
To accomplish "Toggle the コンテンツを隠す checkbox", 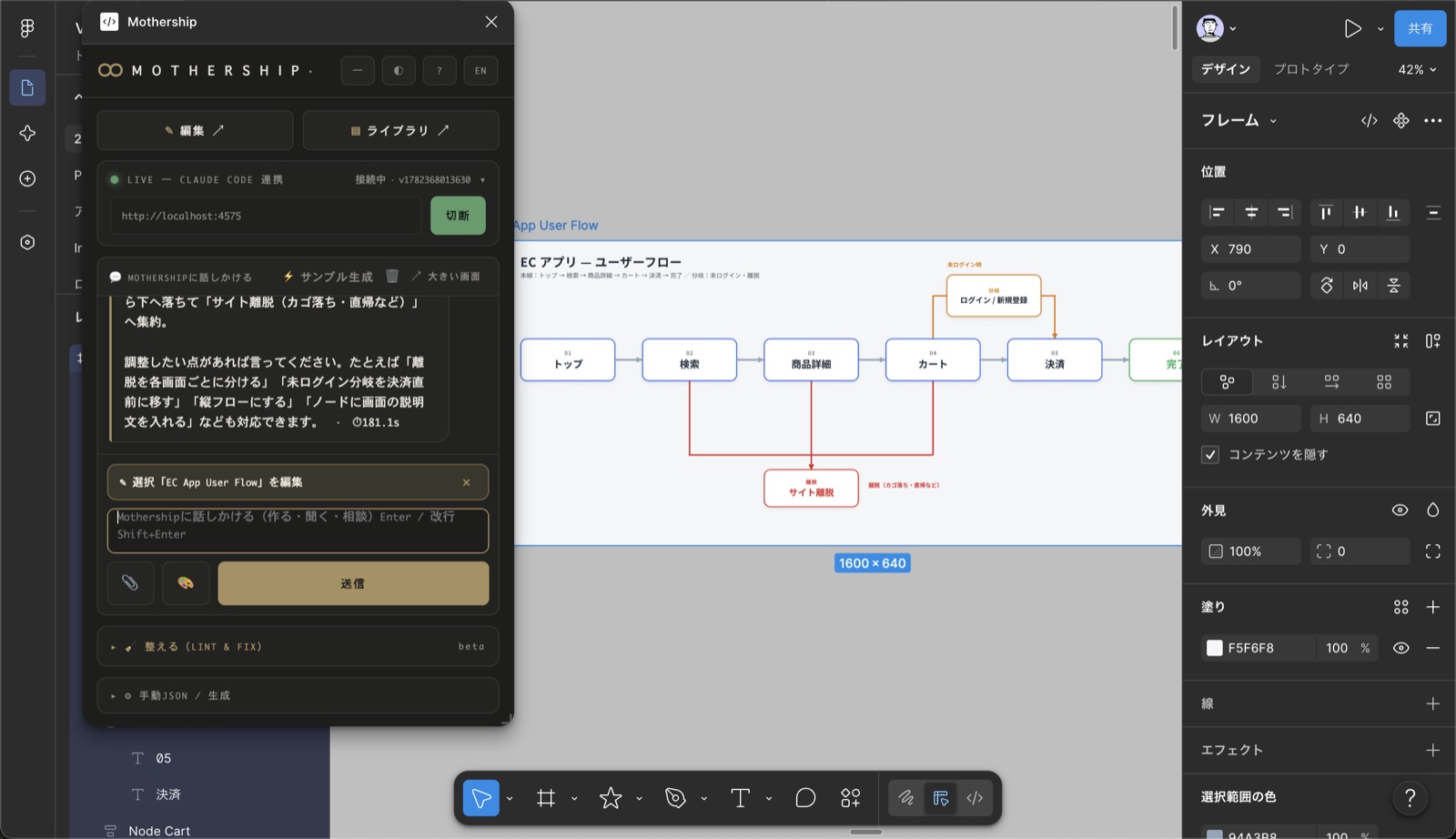I will coord(1210,454).
